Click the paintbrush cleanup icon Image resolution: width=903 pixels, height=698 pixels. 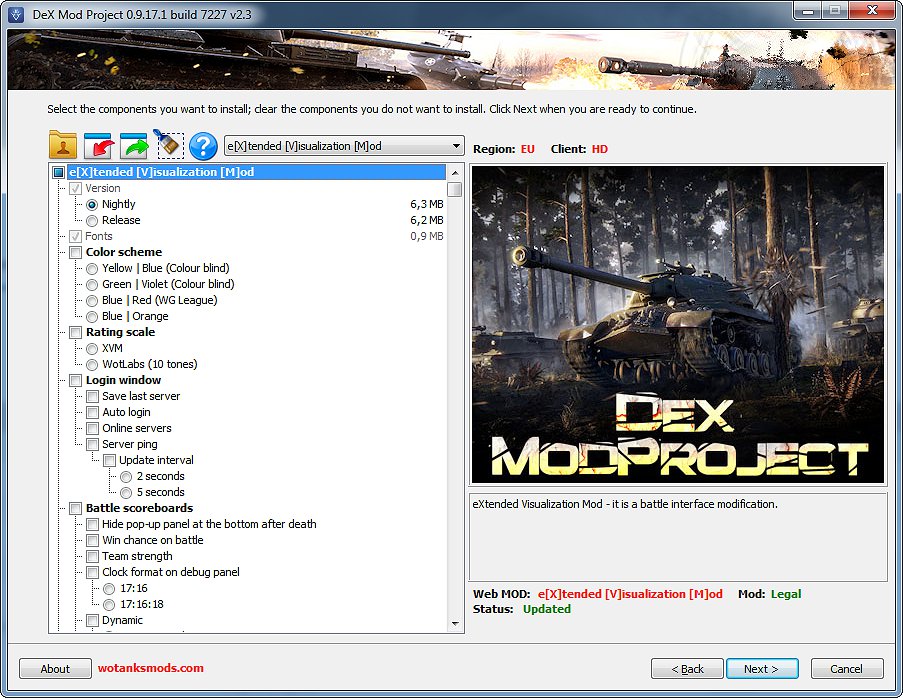[169, 145]
